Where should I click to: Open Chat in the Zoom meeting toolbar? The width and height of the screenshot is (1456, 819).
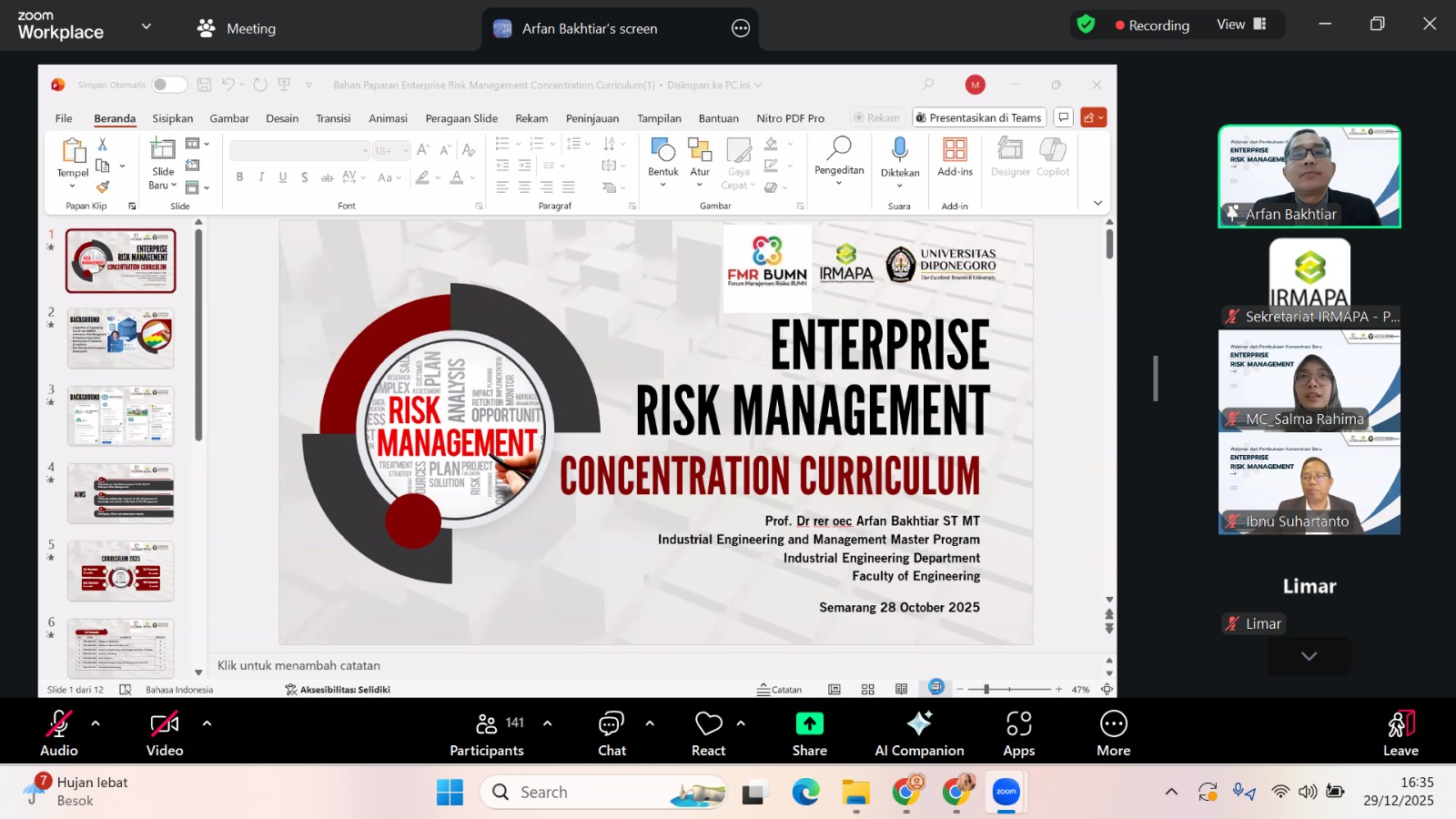click(612, 724)
